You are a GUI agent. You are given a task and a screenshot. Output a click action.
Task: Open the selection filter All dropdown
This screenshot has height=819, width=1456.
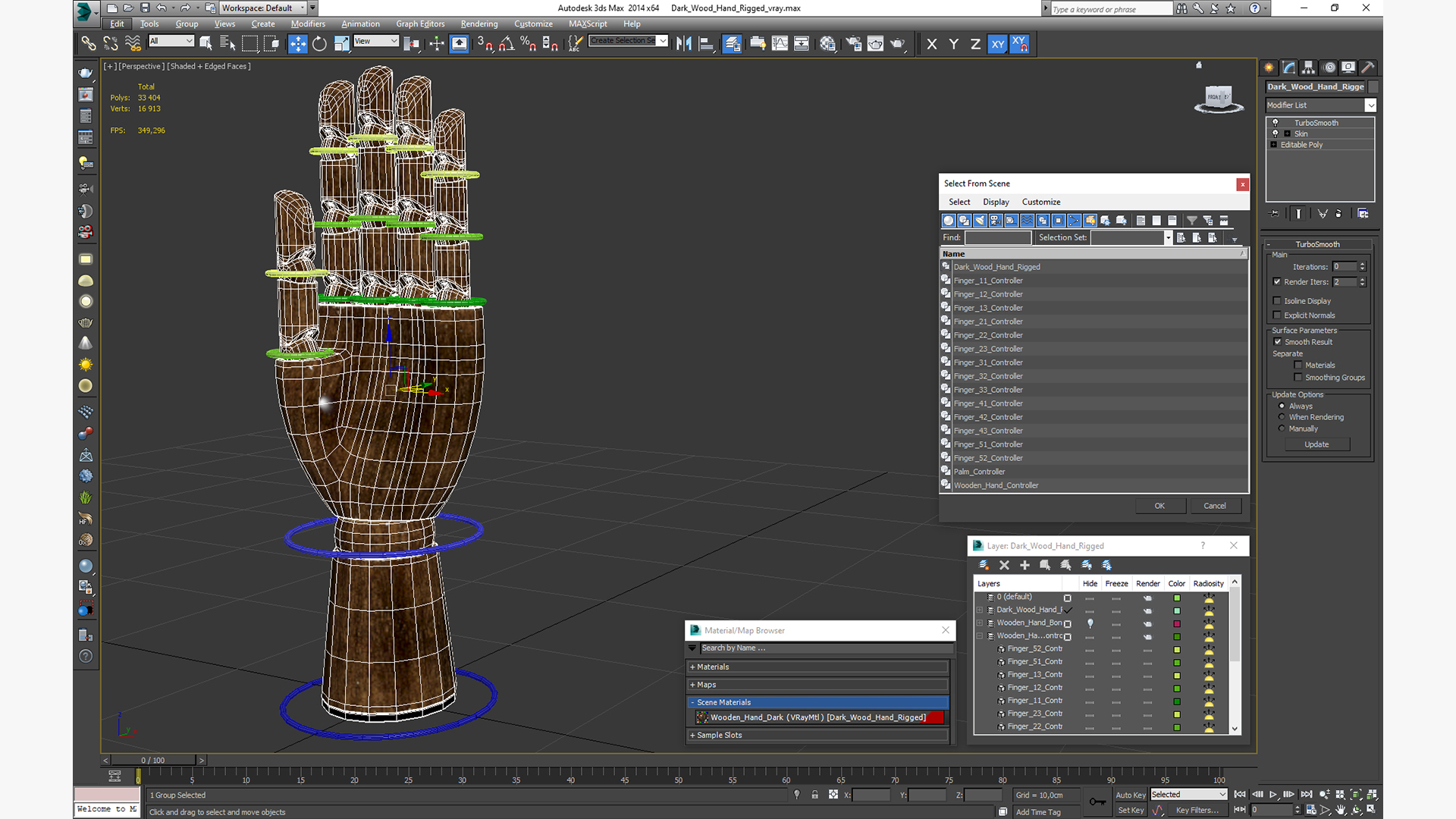pos(171,41)
